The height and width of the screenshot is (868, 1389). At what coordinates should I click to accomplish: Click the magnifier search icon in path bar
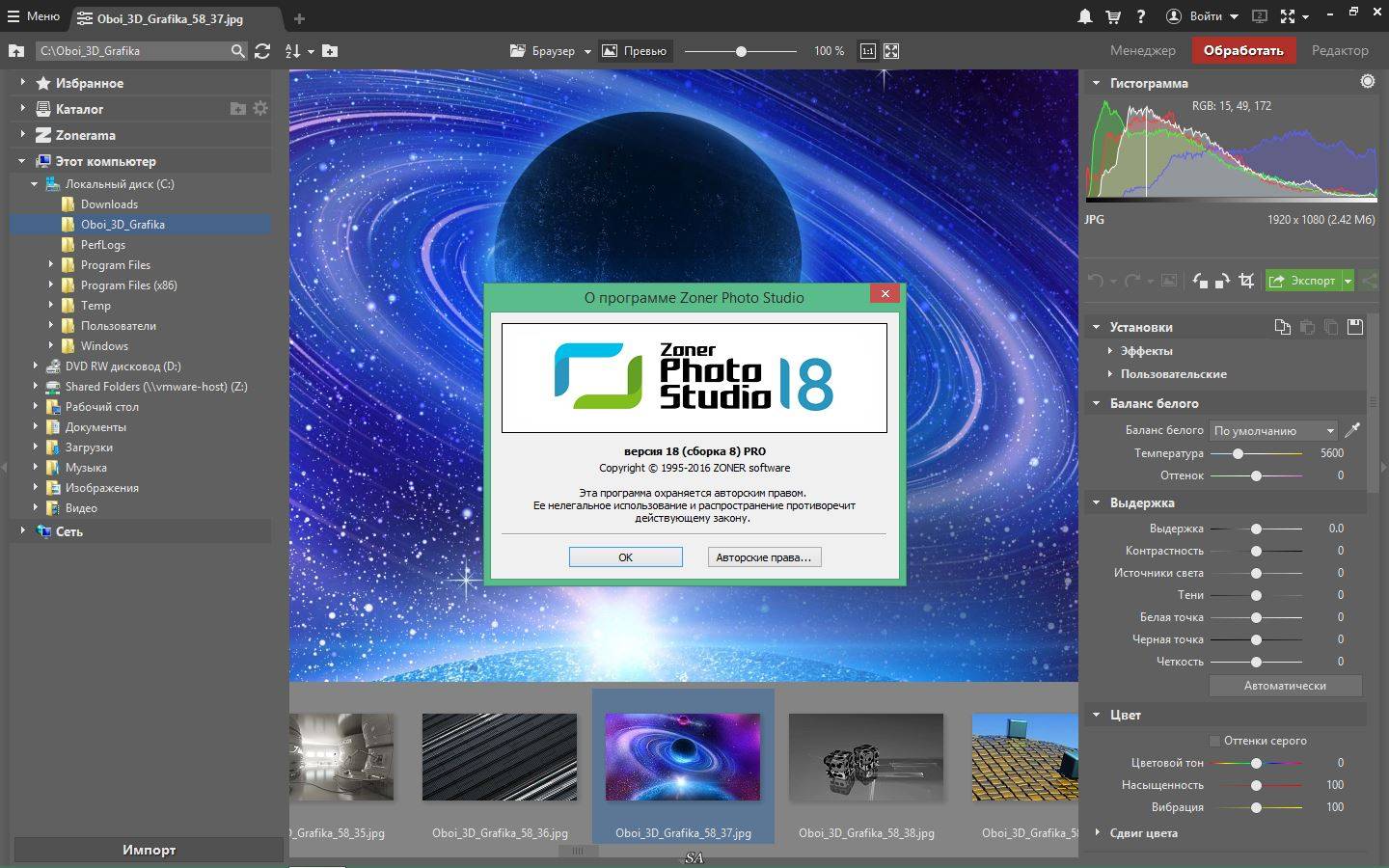click(238, 51)
